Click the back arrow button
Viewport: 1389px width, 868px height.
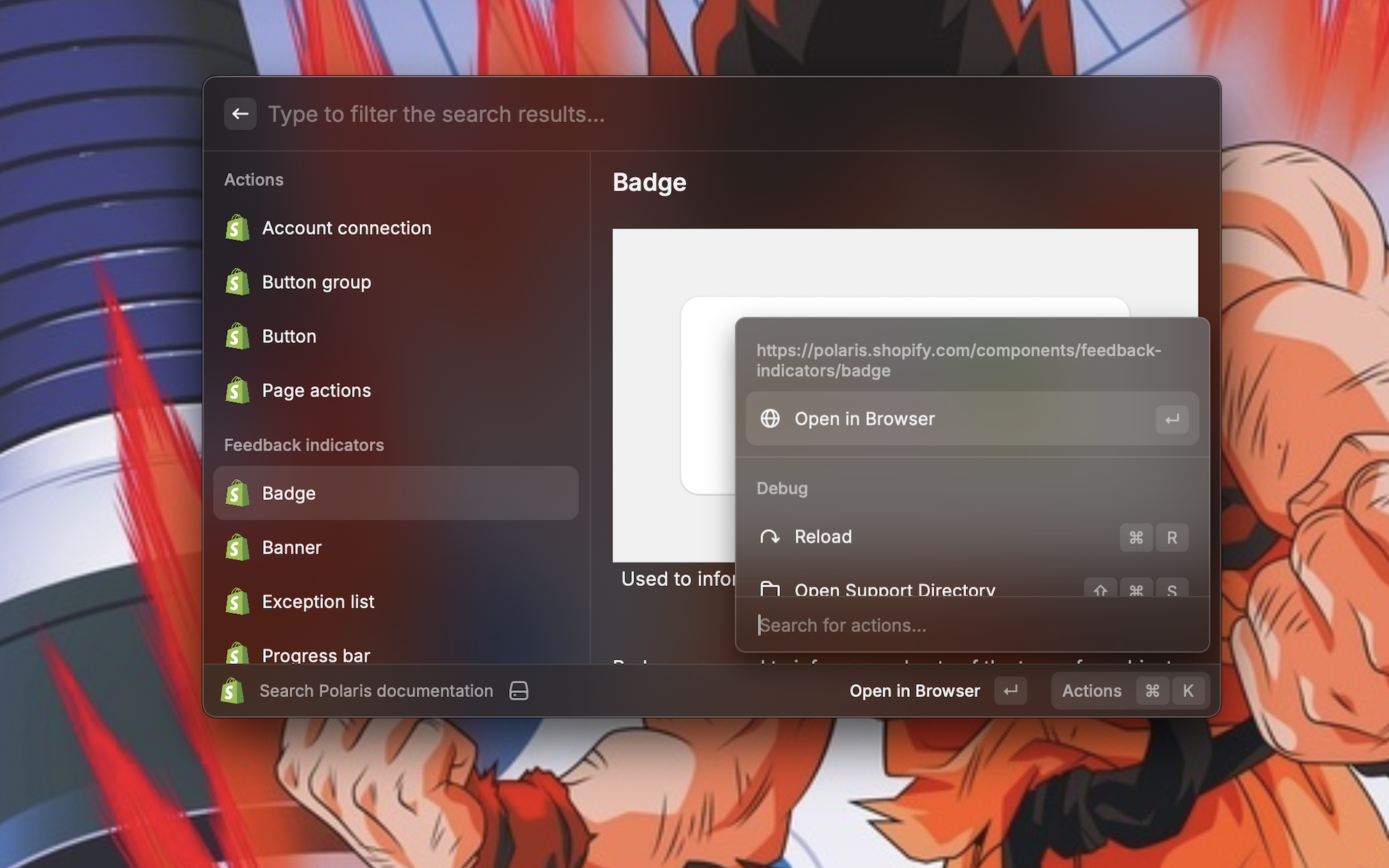pos(240,114)
